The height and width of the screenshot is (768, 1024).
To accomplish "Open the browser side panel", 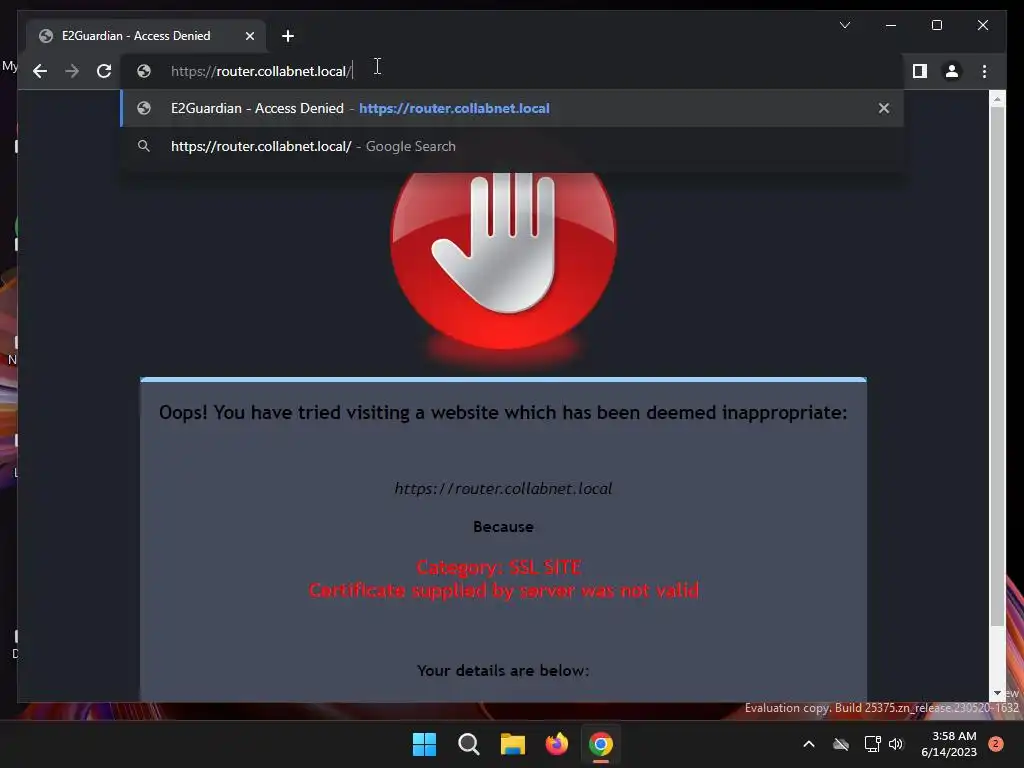I will tap(920, 71).
